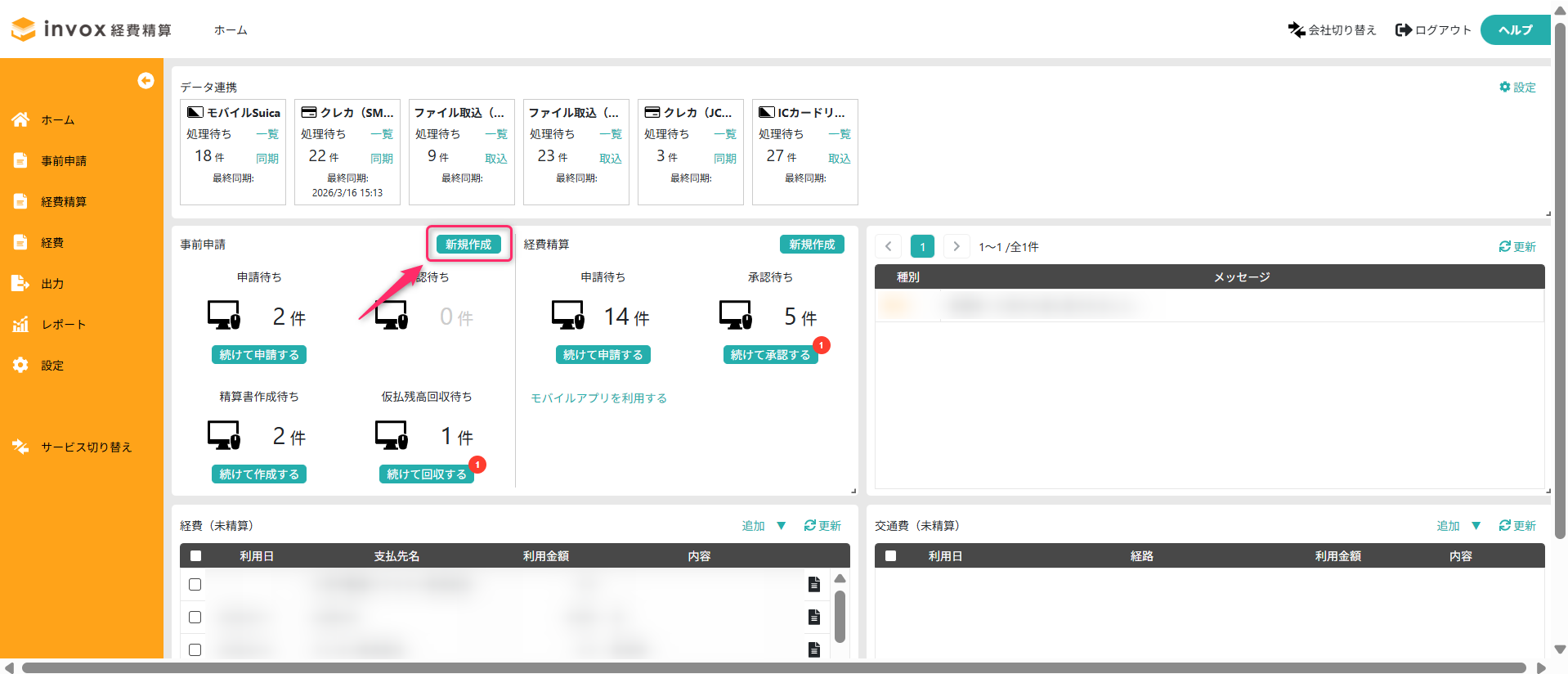The height and width of the screenshot is (674, 1568).
Task: Toggle the select-all checkbox in 経費 table
Action: [195, 556]
